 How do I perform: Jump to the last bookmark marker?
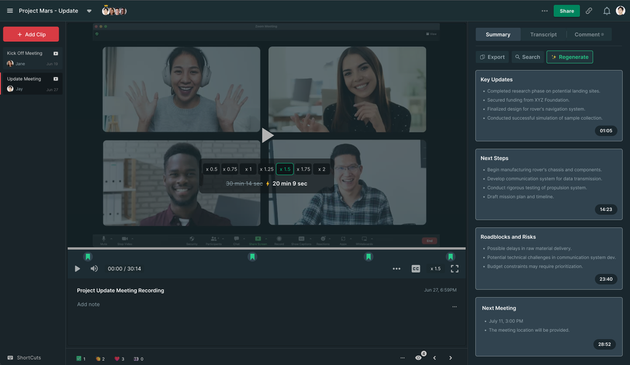pyautogui.click(x=450, y=257)
